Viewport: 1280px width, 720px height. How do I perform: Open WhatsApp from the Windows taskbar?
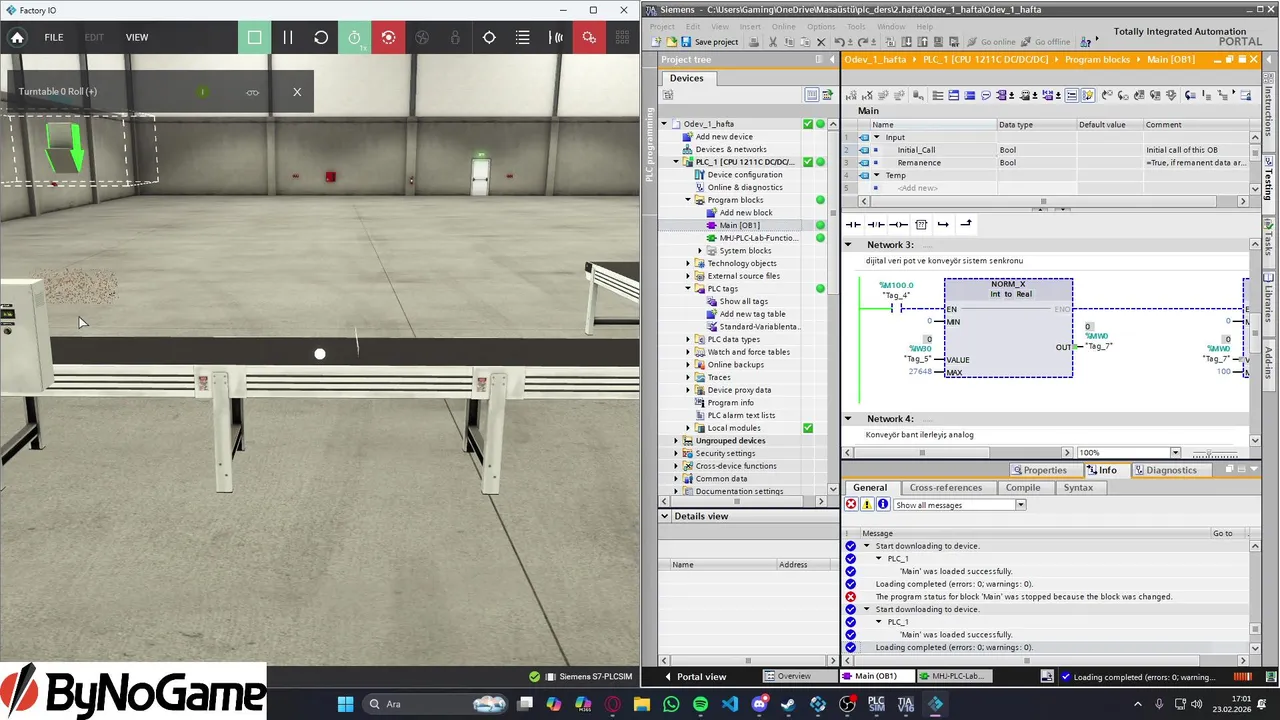click(671, 704)
